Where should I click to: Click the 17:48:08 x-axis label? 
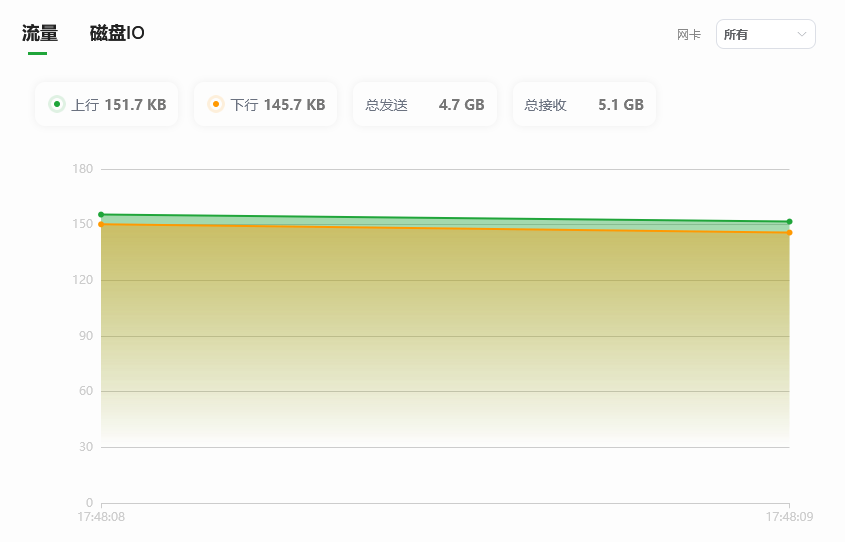pyautogui.click(x=101, y=517)
